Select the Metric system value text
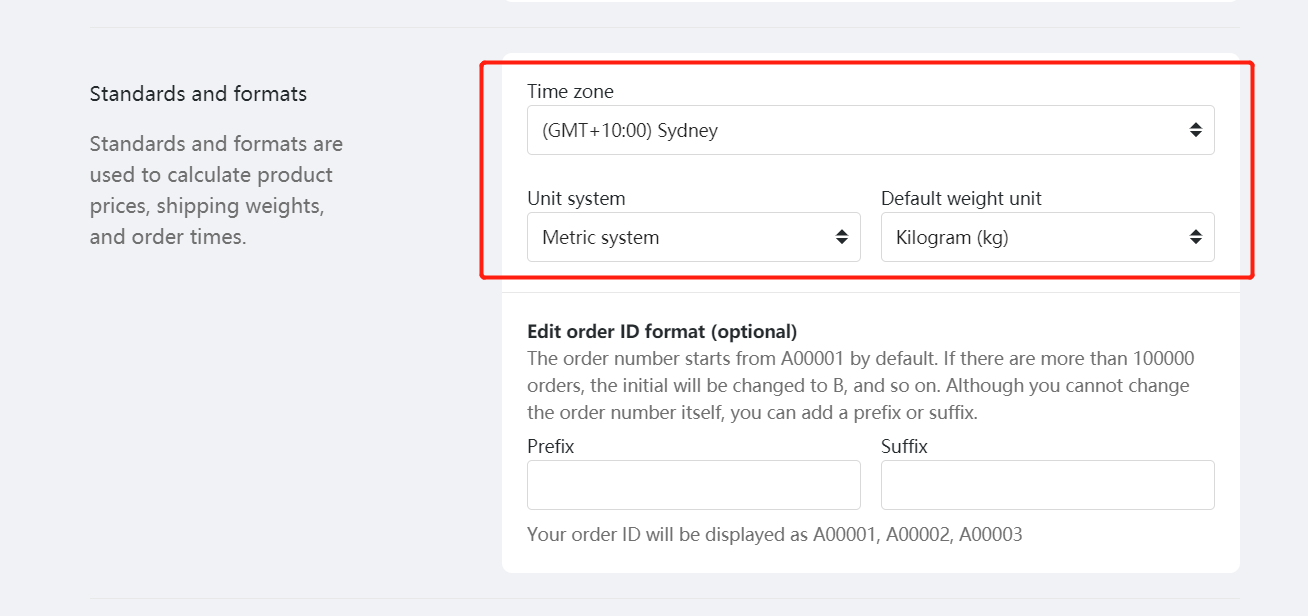The width and height of the screenshot is (1308, 616). point(600,238)
